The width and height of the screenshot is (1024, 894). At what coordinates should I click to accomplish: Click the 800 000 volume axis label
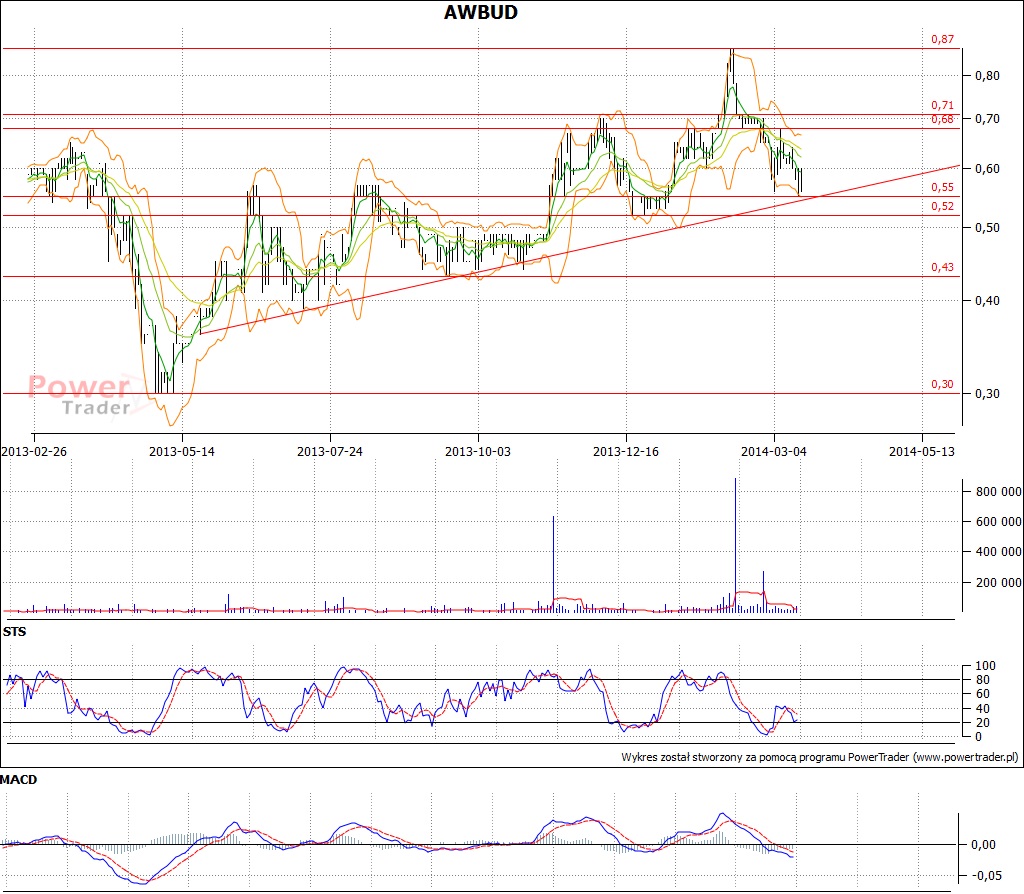[998, 492]
